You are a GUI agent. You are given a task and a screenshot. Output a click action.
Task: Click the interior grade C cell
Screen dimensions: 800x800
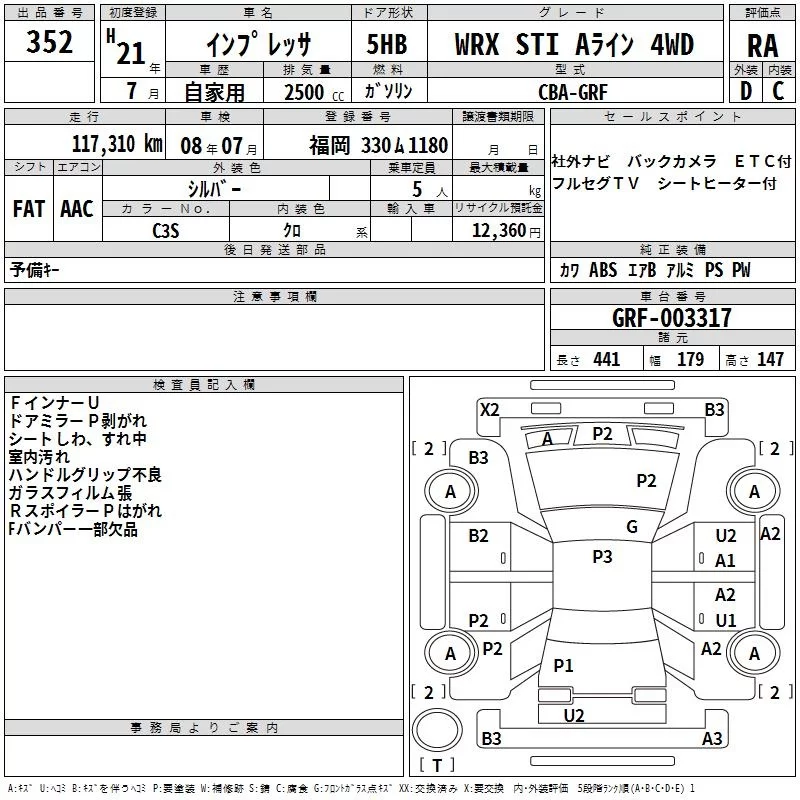[779, 91]
